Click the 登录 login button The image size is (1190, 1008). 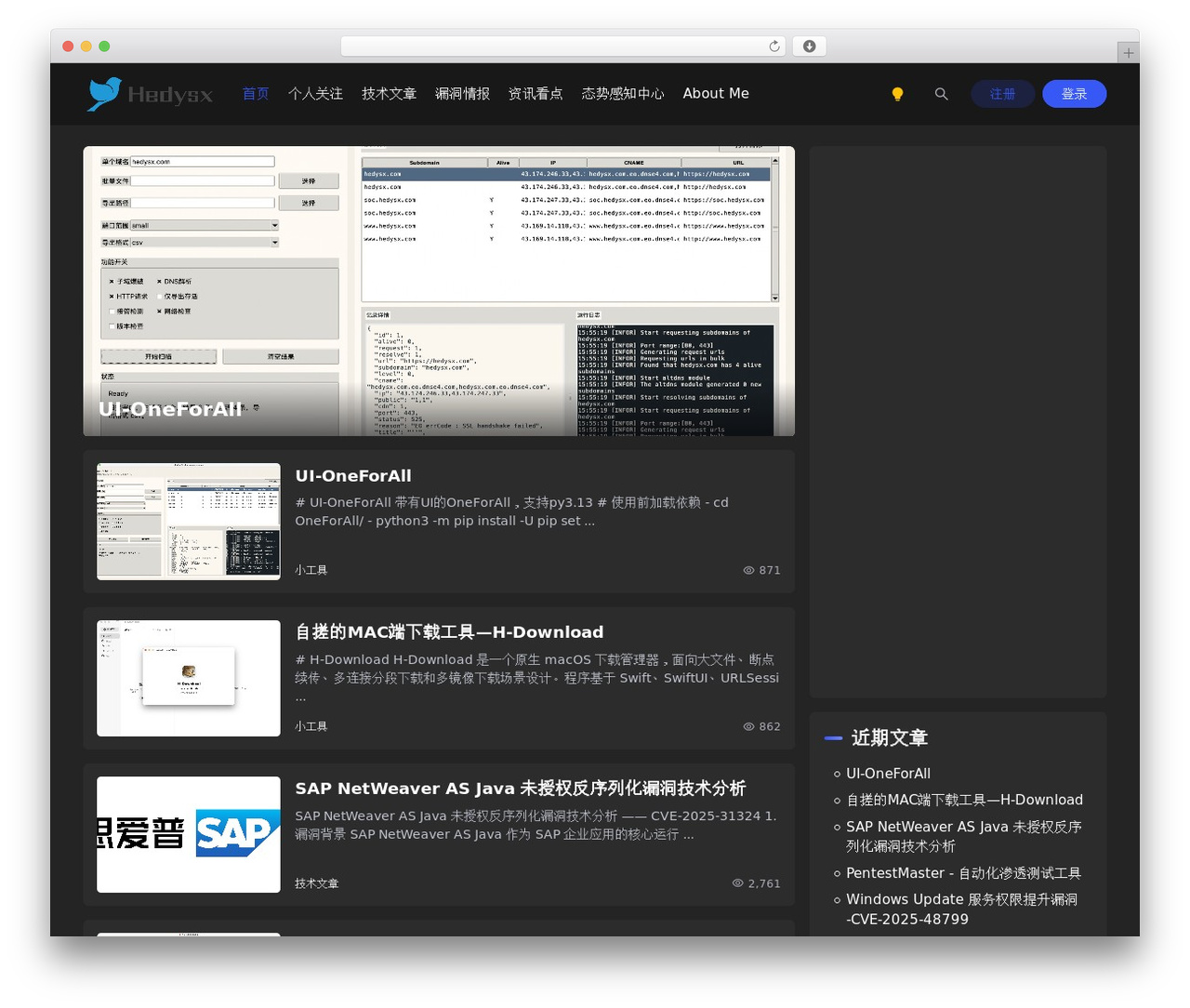(x=1074, y=94)
